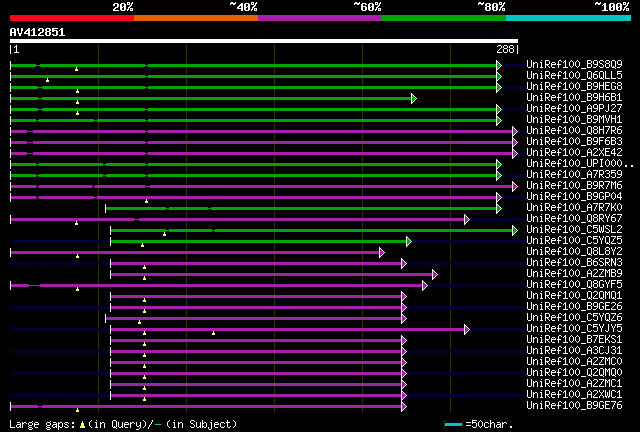Open the UniRef100_Q6QLL5 hit label

[x=574, y=75]
